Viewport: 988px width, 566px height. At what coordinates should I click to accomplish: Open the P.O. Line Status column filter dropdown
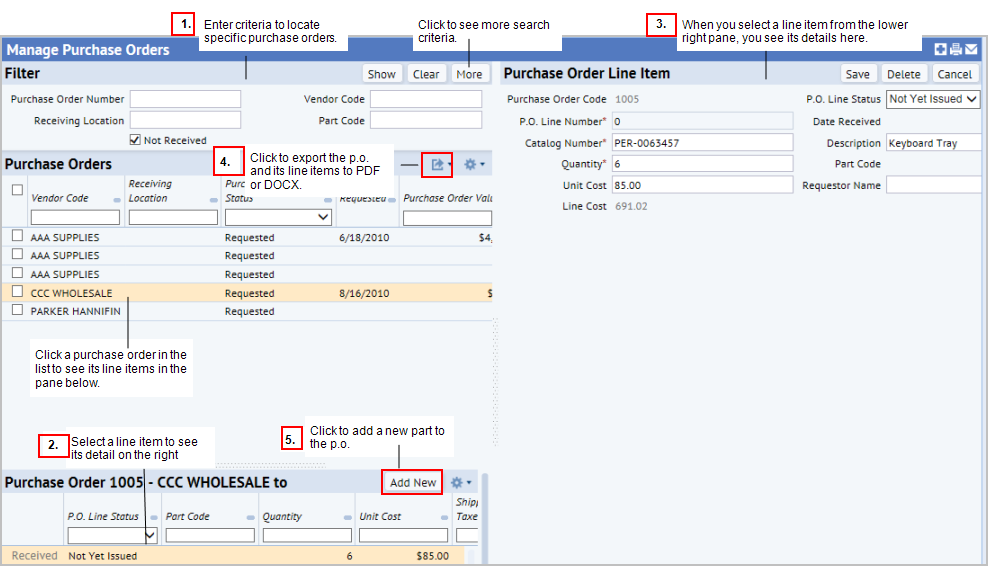click(x=112, y=536)
